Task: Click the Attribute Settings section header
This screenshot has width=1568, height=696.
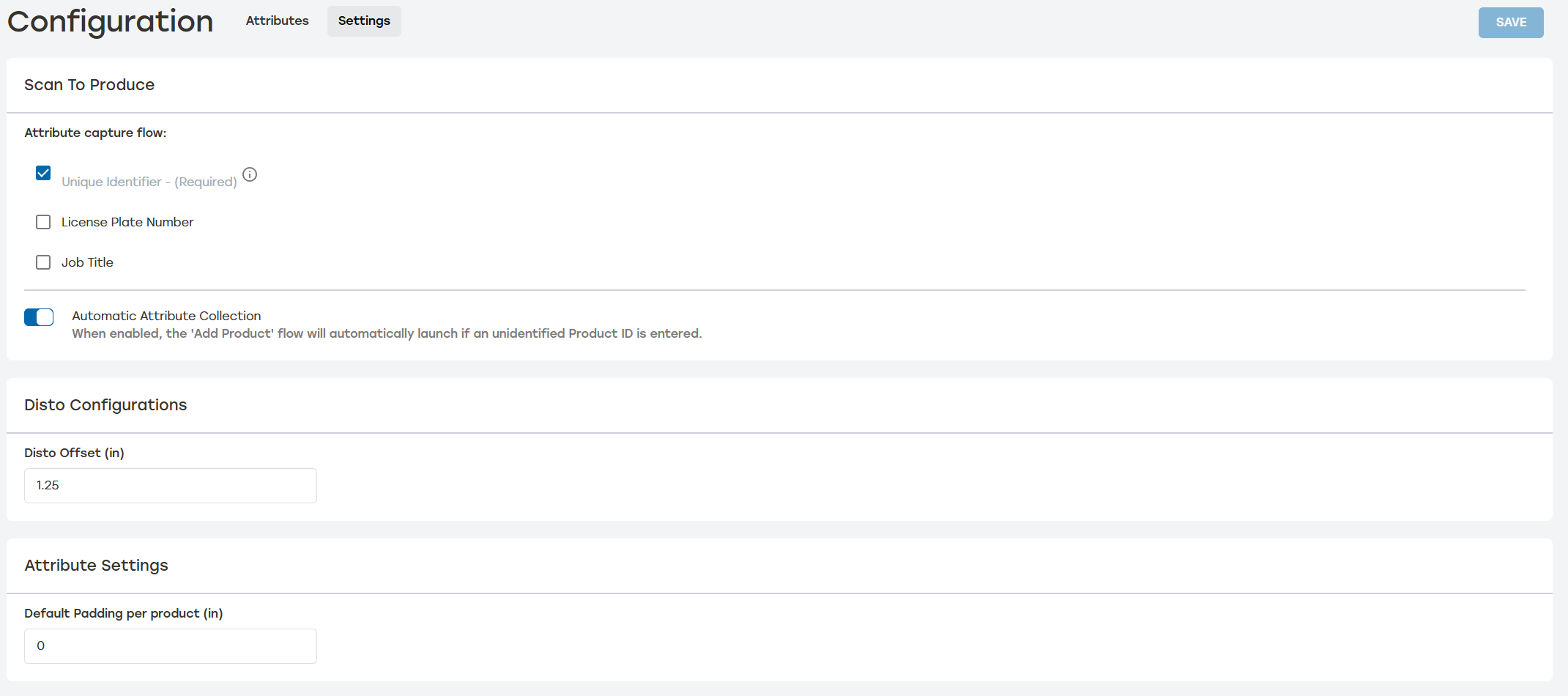Action: pos(96,566)
